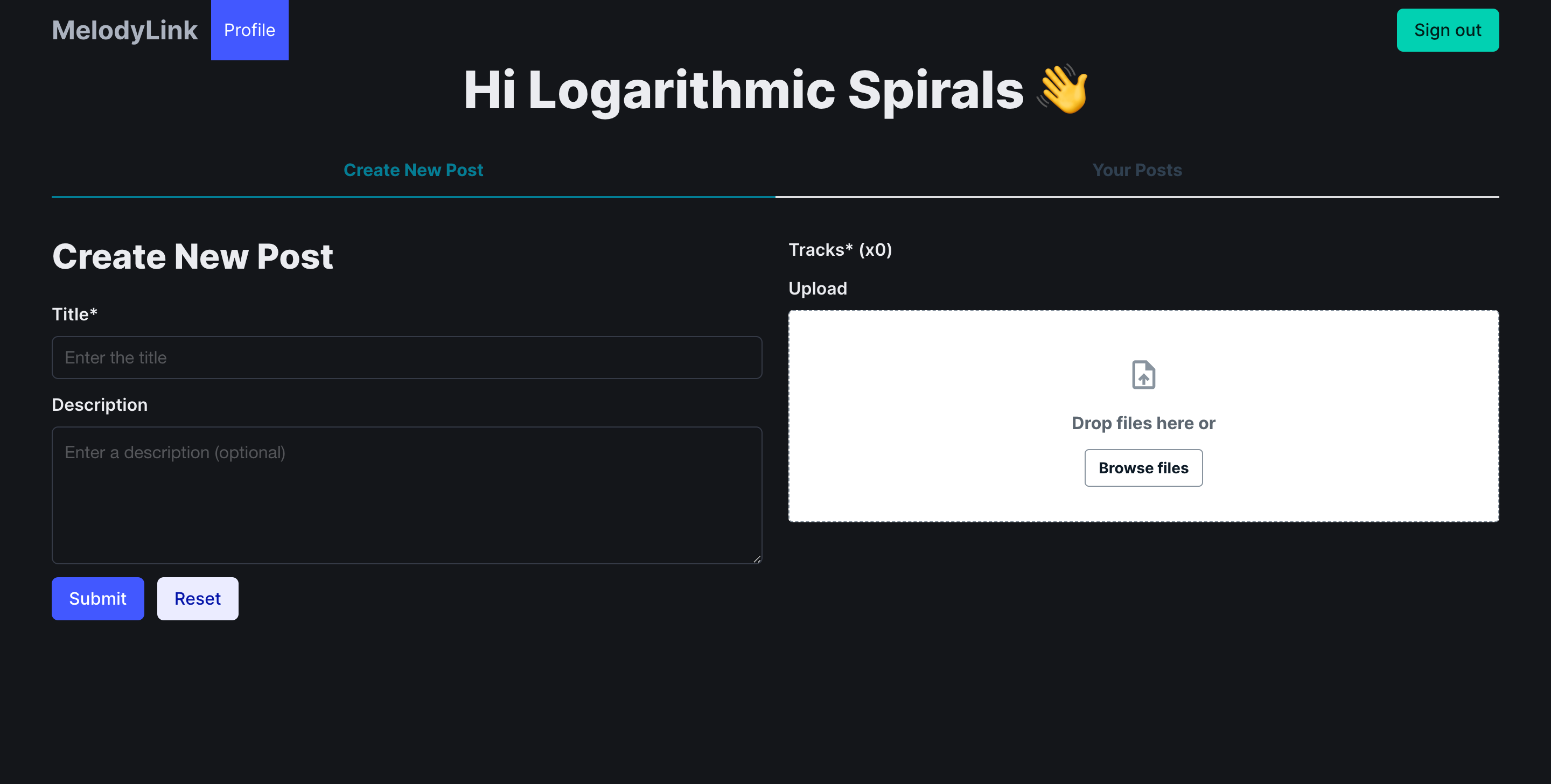
Task: Click the Upload label above the drop zone
Action: (818, 289)
